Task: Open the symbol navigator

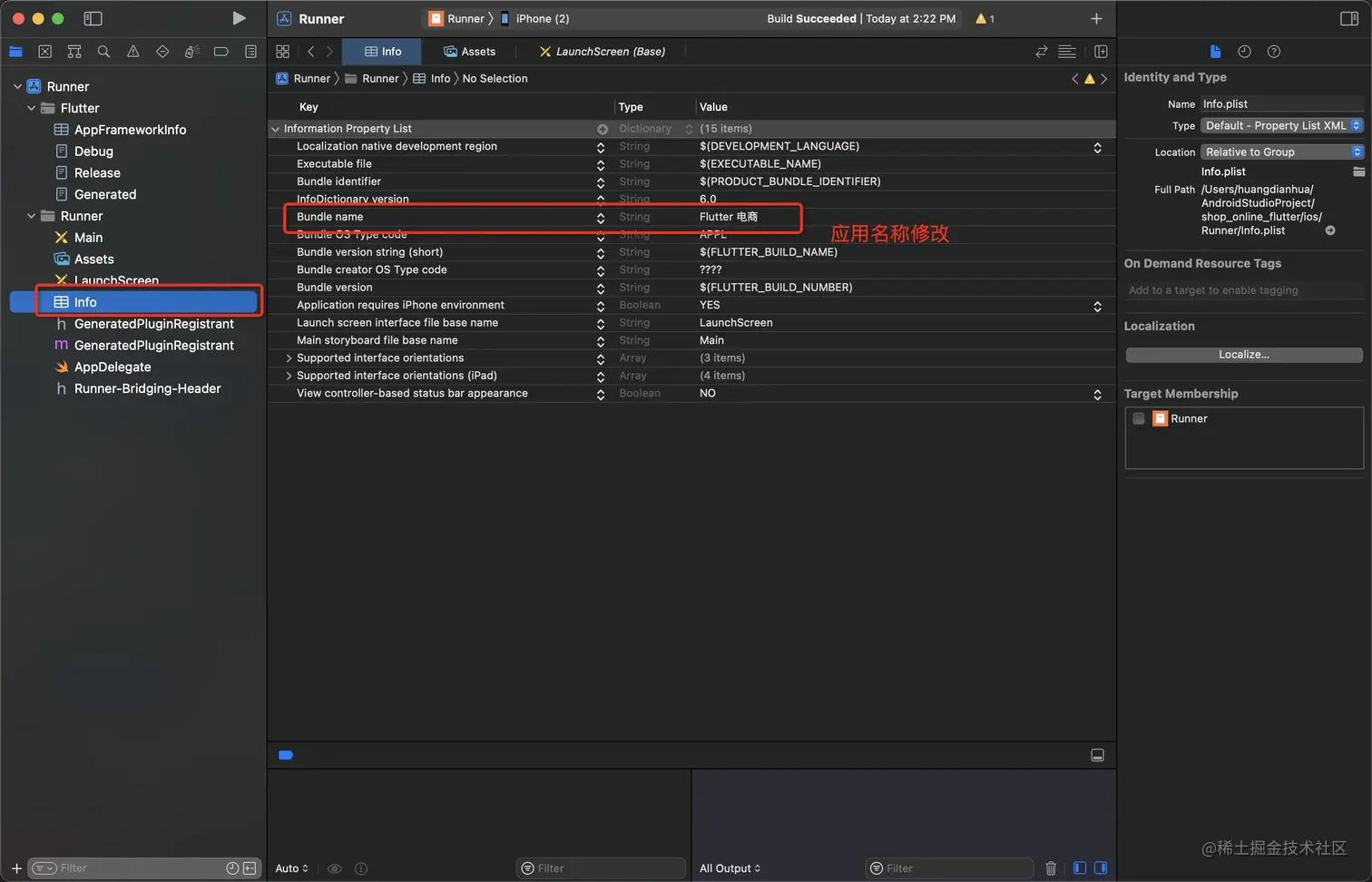Action: pyautogui.click(x=74, y=52)
